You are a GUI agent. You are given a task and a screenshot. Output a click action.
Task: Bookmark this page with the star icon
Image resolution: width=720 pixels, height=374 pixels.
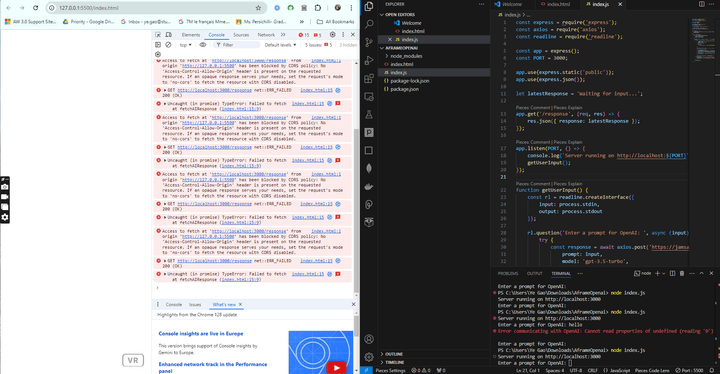(258, 8)
